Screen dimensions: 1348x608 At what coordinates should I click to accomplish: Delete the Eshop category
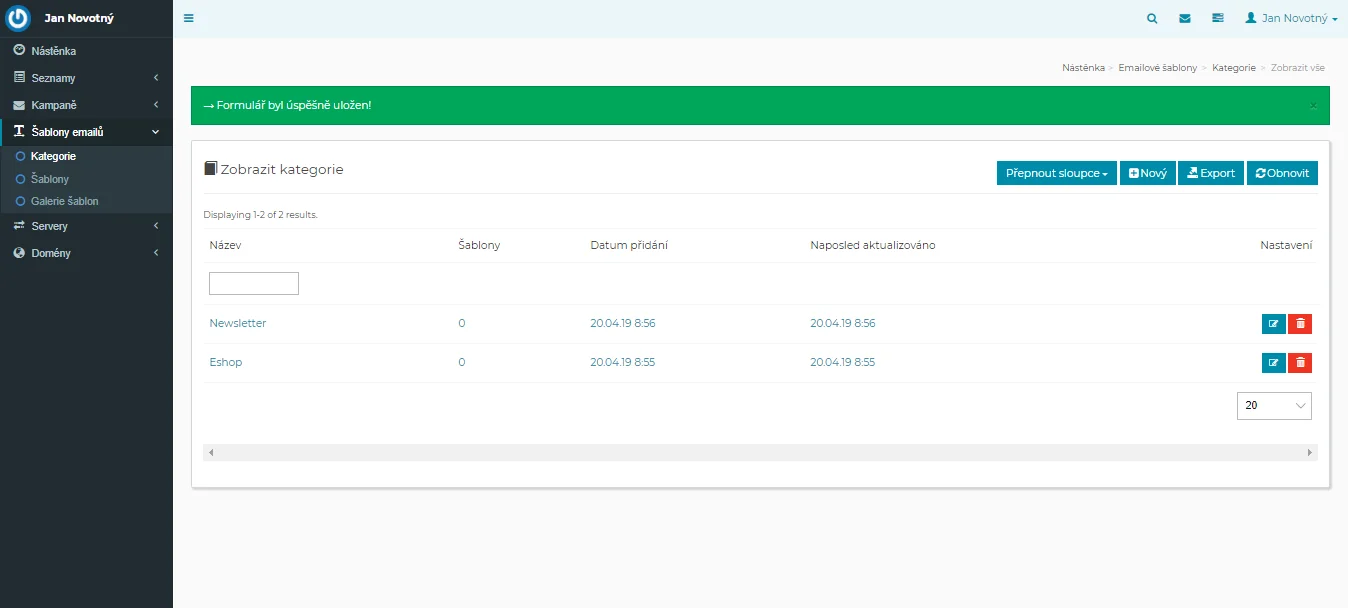point(1300,362)
